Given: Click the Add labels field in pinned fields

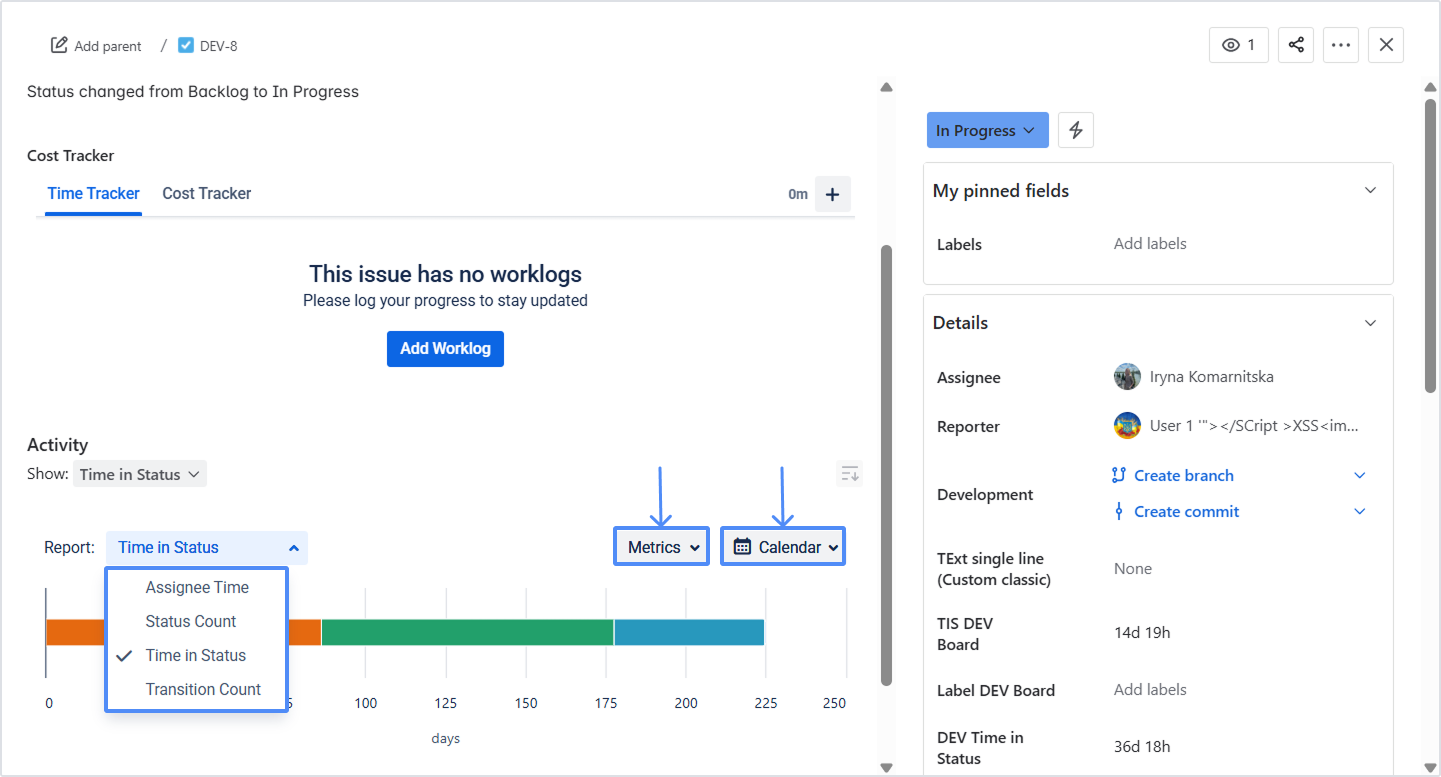Looking at the screenshot, I should click(1150, 244).
